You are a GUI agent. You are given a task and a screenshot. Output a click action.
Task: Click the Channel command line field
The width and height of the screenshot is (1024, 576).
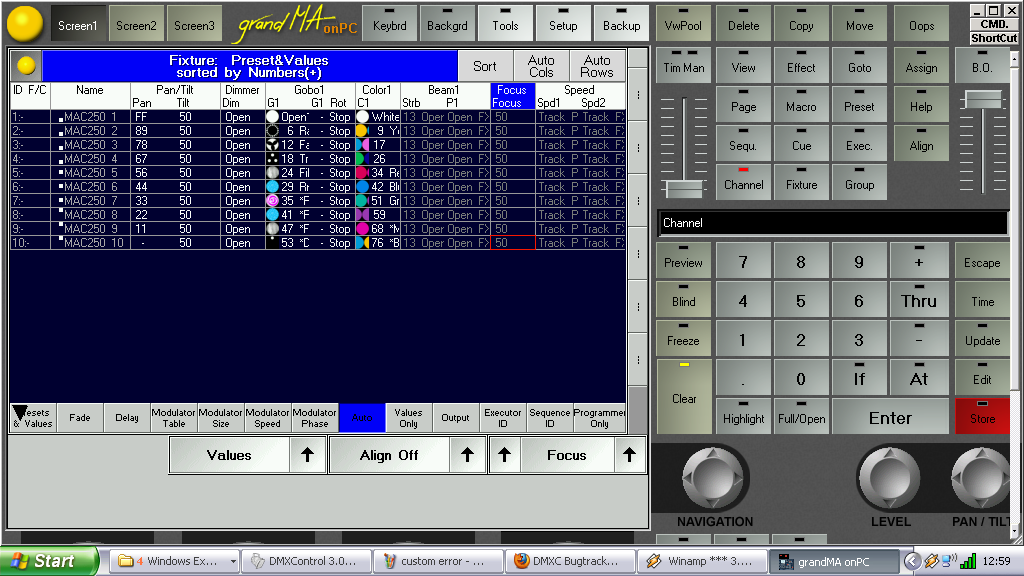click(x=832, y=223)
